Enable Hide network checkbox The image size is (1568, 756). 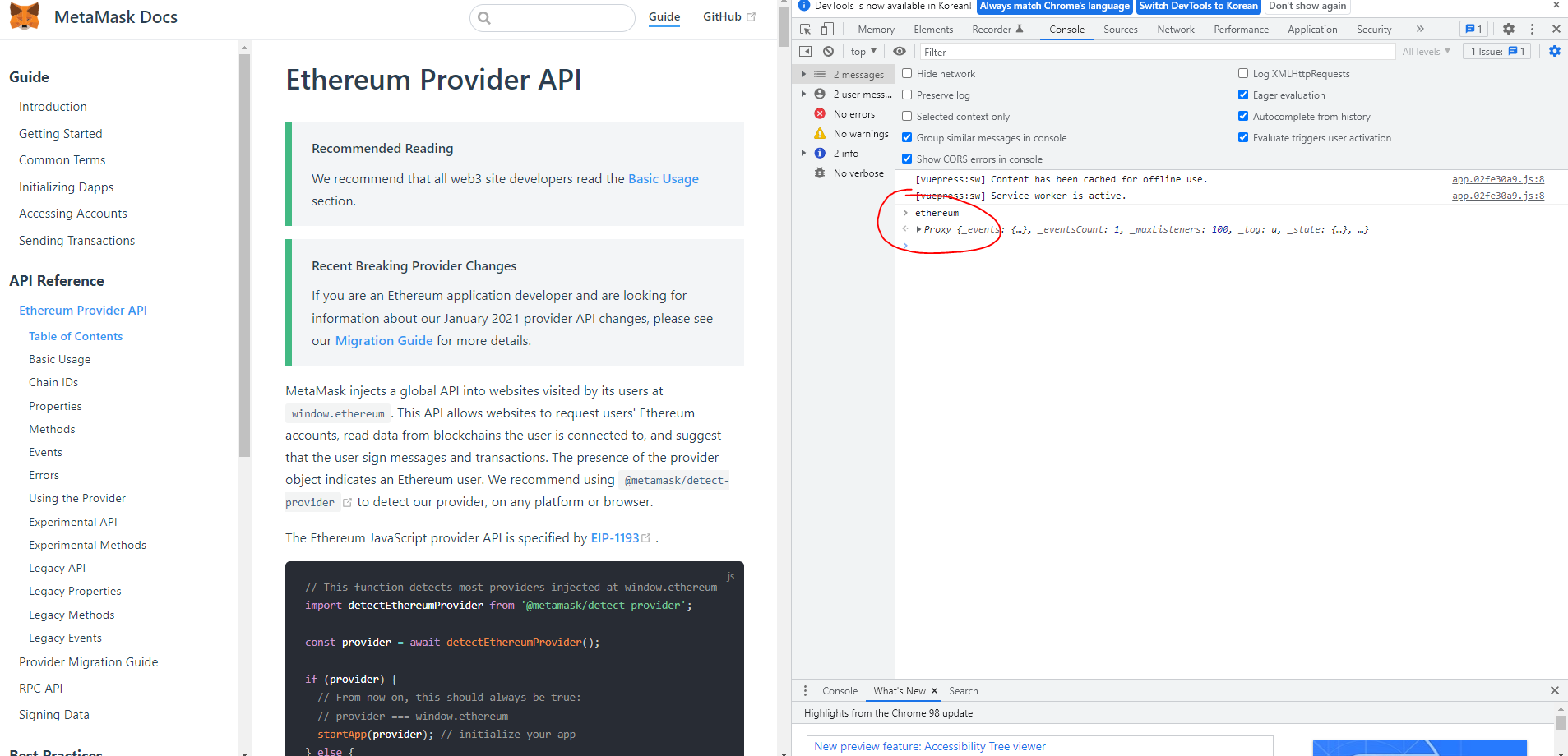tap(907, 73)
